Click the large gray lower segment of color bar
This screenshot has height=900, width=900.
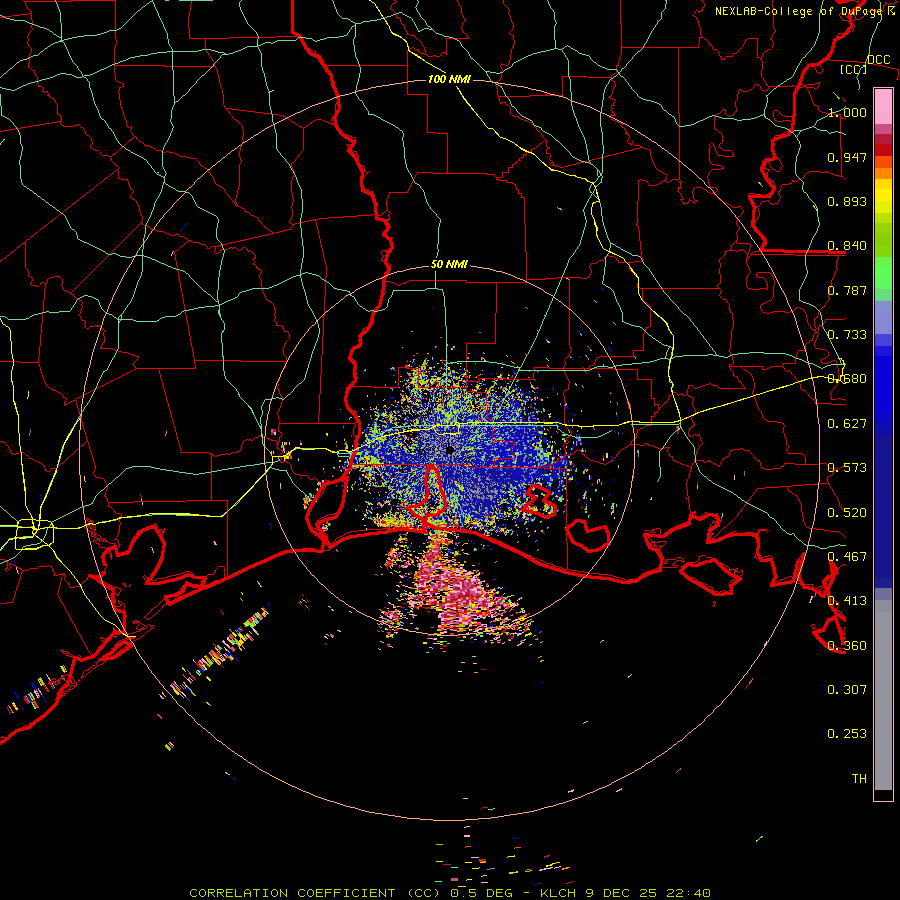click(x=883, y=695)
